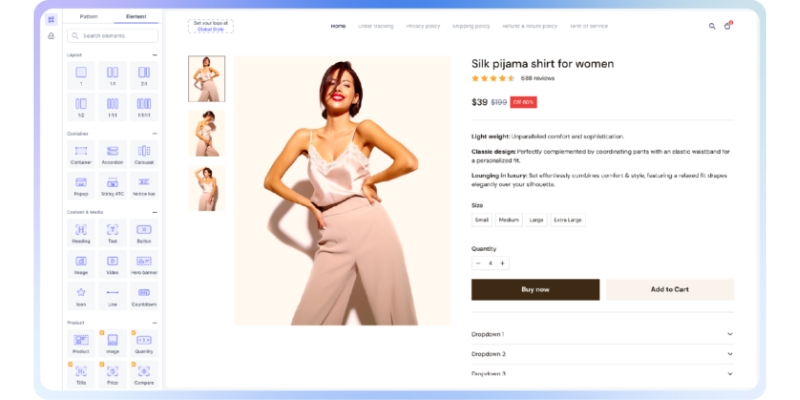Pick the Carousel container element

(x=144, y=154)
